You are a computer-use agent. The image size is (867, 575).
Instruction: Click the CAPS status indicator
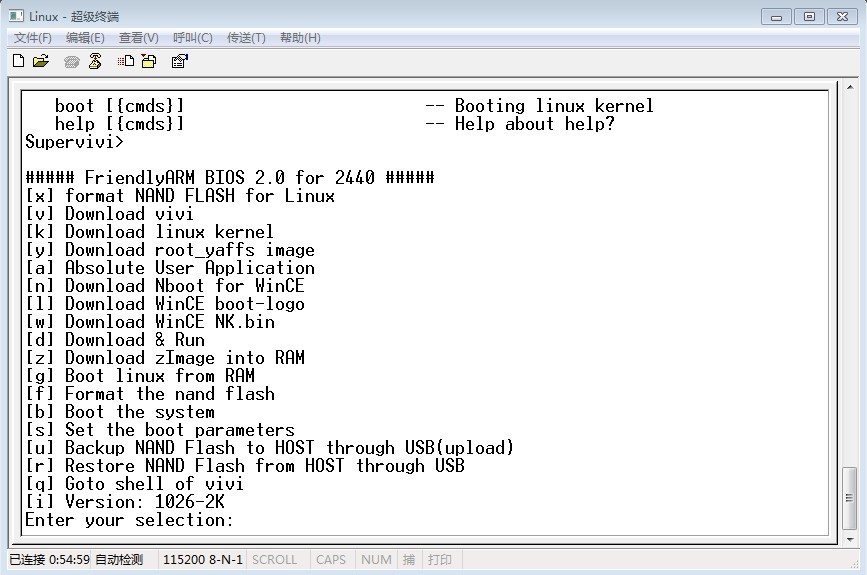pyautogui.click(x=331, y=560)
